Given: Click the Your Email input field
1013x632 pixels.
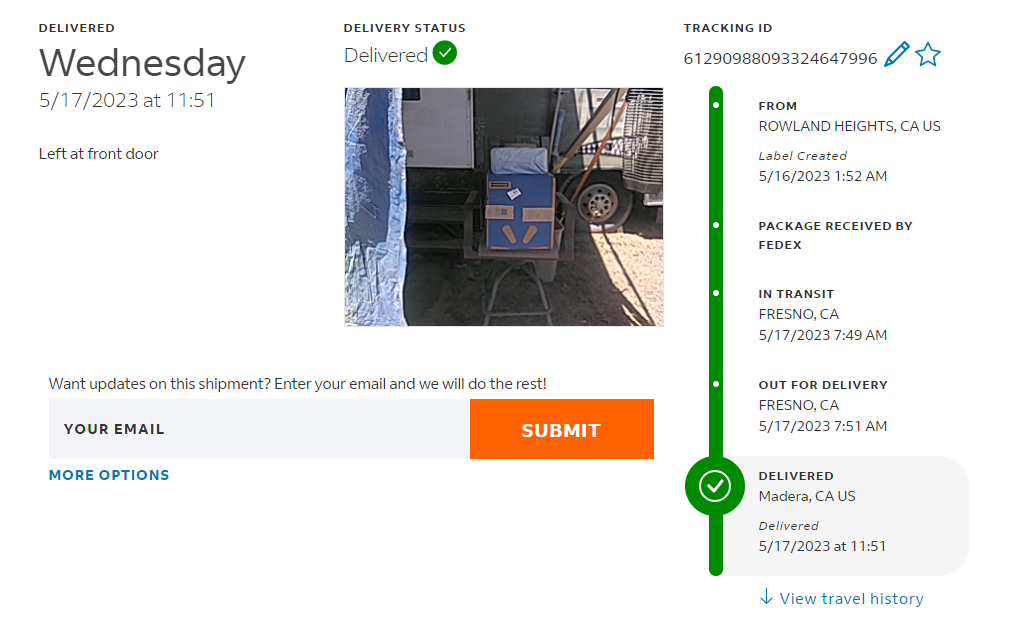Looking at the screenshot, I should [x=259, y=429].
